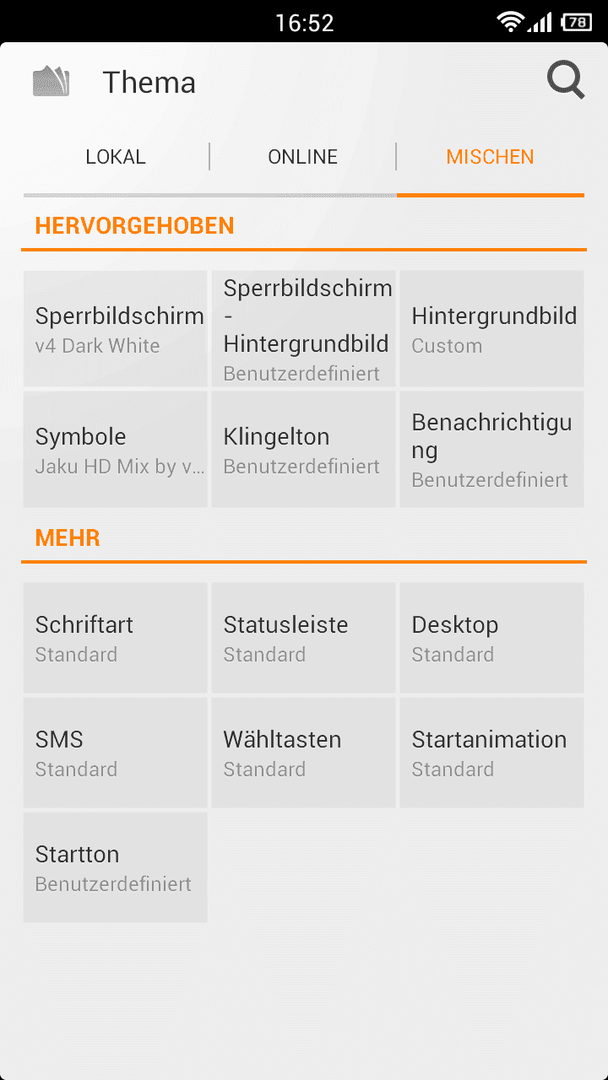Open the Symbole Jaku HD Mix tile
The image size is (608, 1080).
coord(115,449)
